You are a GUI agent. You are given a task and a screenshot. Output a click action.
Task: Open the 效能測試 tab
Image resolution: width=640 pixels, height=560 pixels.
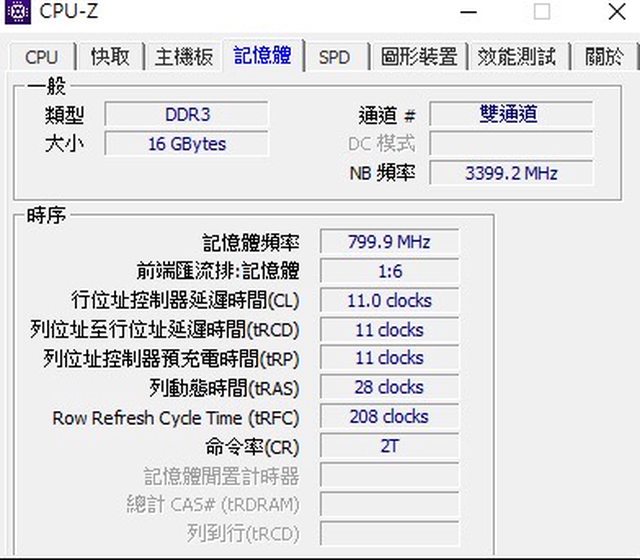[517, 57]
